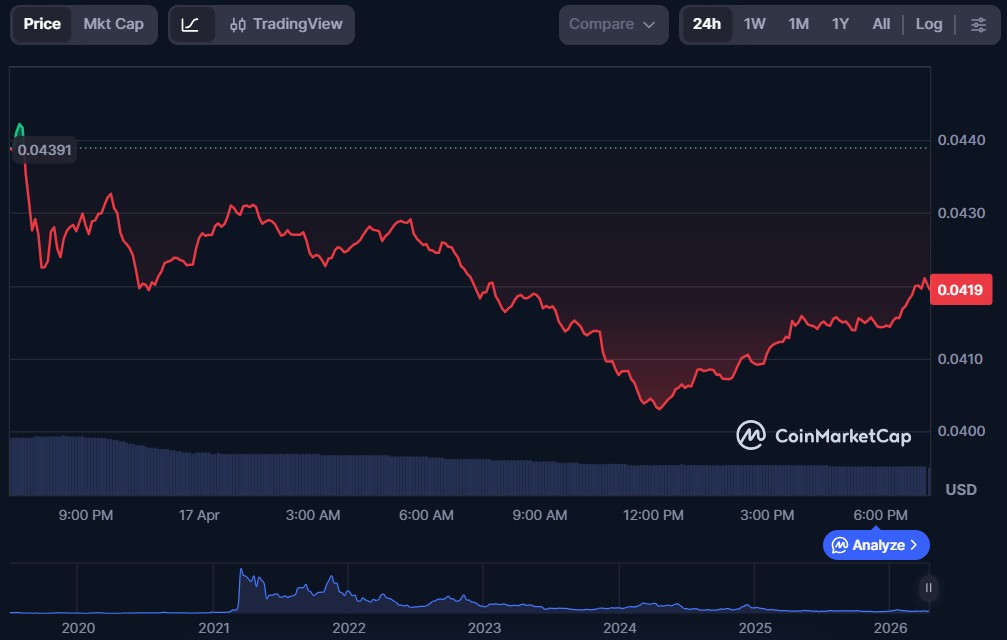Switch chart to Mkt Cap view
Viewport: 1007px width, 640px height.
(113, 24)
